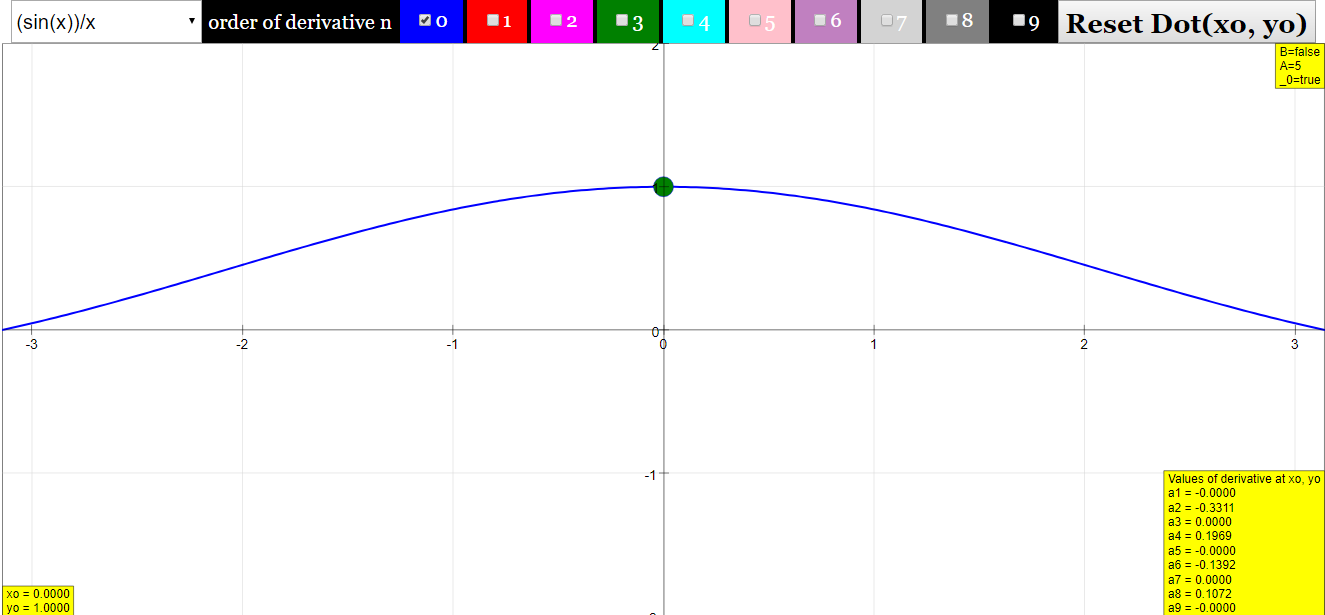Enable the order 3 derivative checkbox
This screenshot has height=615, width=1325.
[x=622, y=20]
